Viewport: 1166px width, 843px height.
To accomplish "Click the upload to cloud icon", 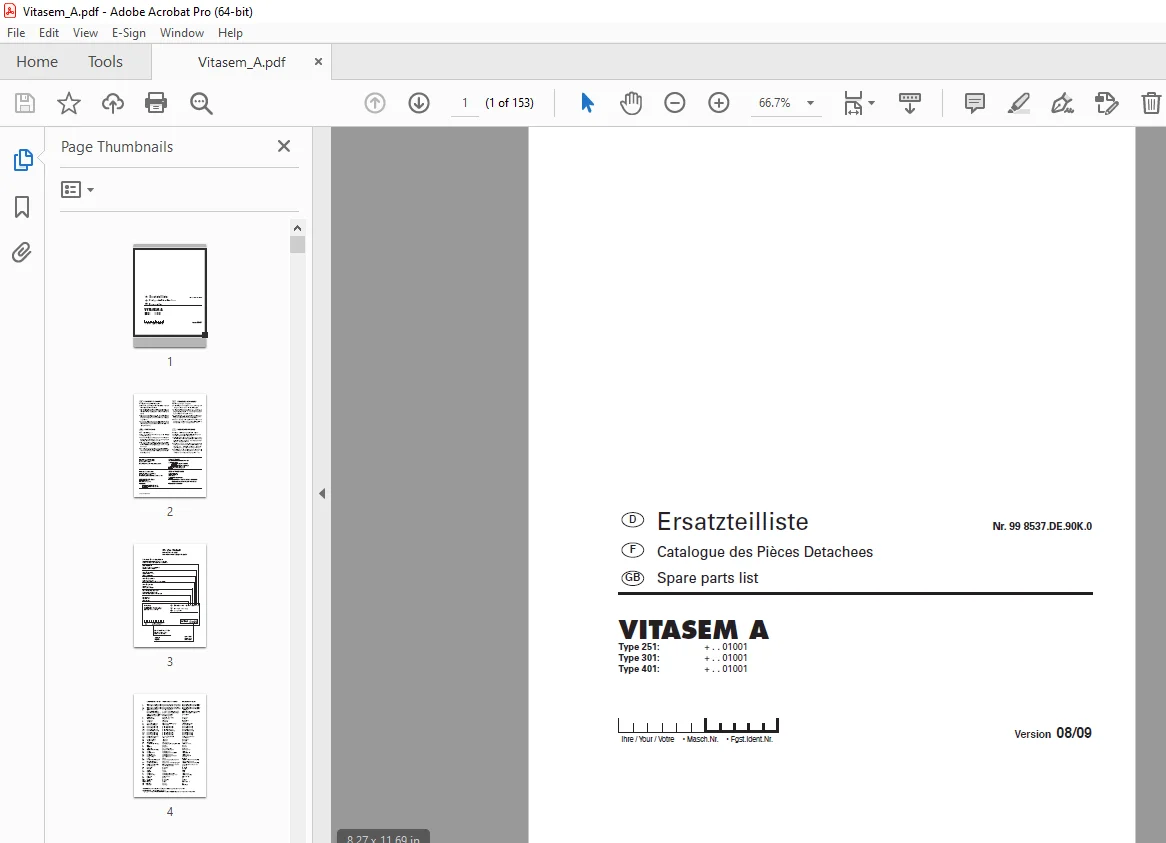I will (112, 103).
